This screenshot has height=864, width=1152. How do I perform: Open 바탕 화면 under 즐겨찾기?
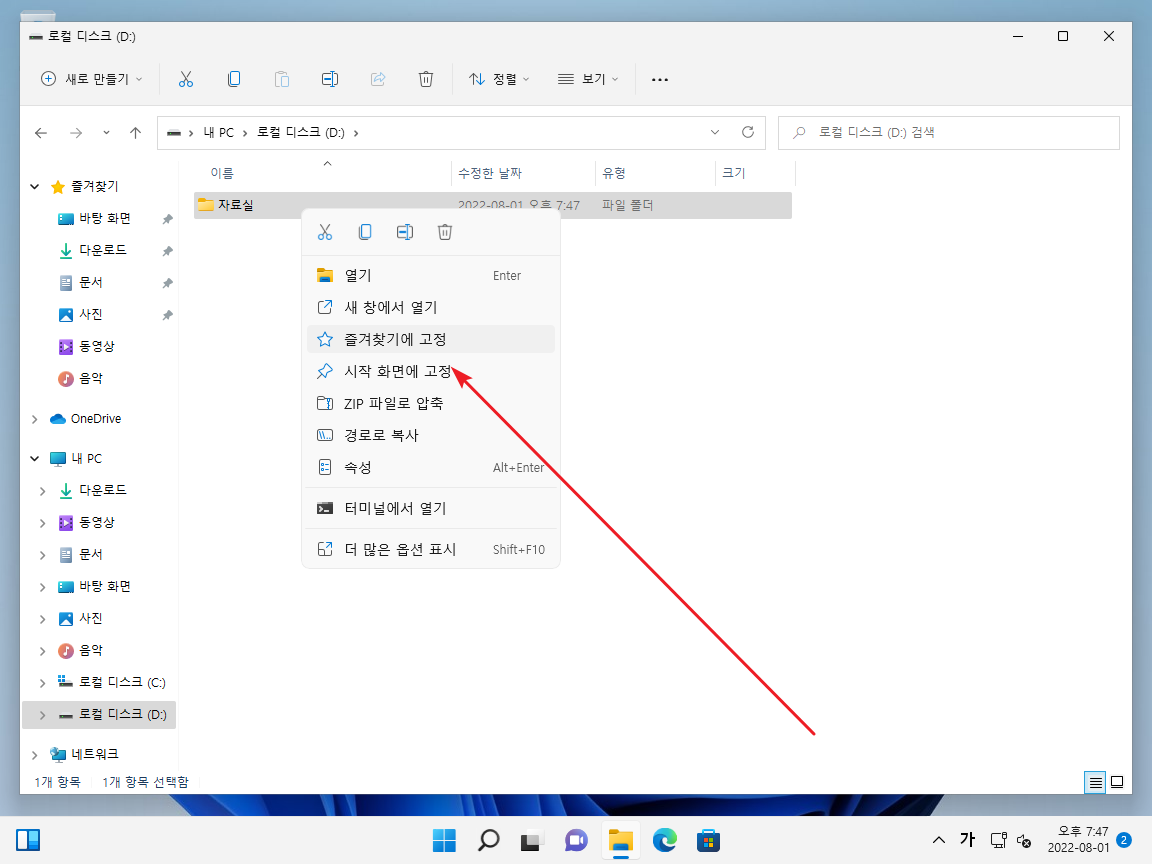[x=104, y=218]
